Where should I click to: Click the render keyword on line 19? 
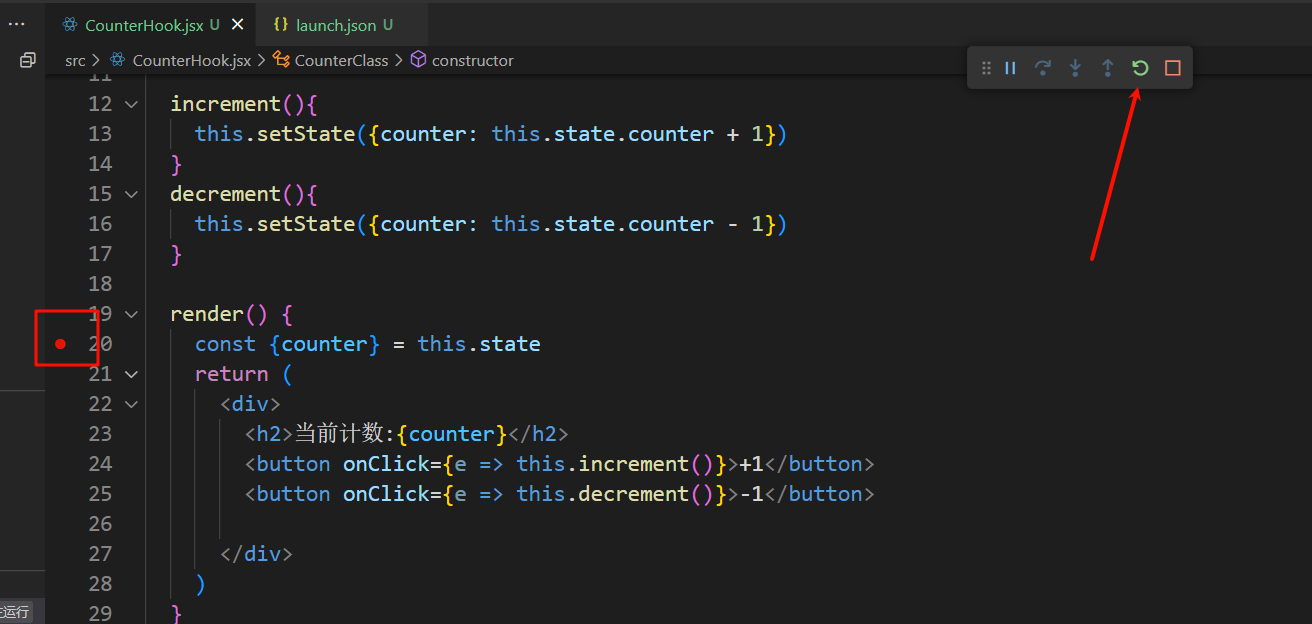click(x=207, y=314)
